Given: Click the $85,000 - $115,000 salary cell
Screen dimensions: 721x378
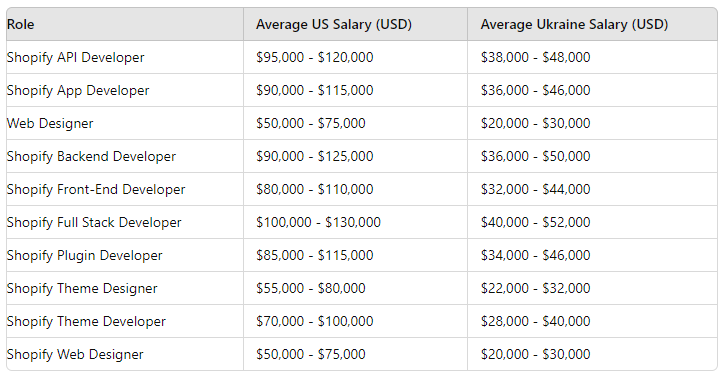Looking at the screenshot, I should [x=355, y=255].
